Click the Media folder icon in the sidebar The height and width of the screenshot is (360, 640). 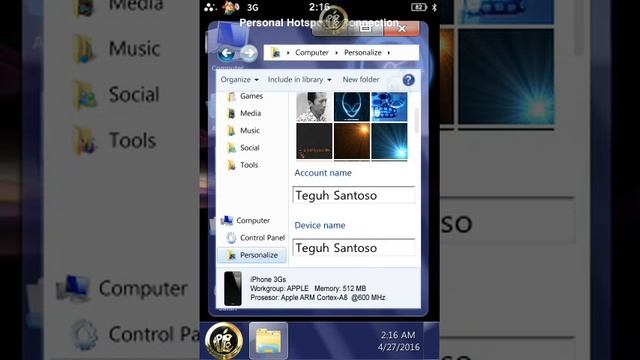(231, 113)
